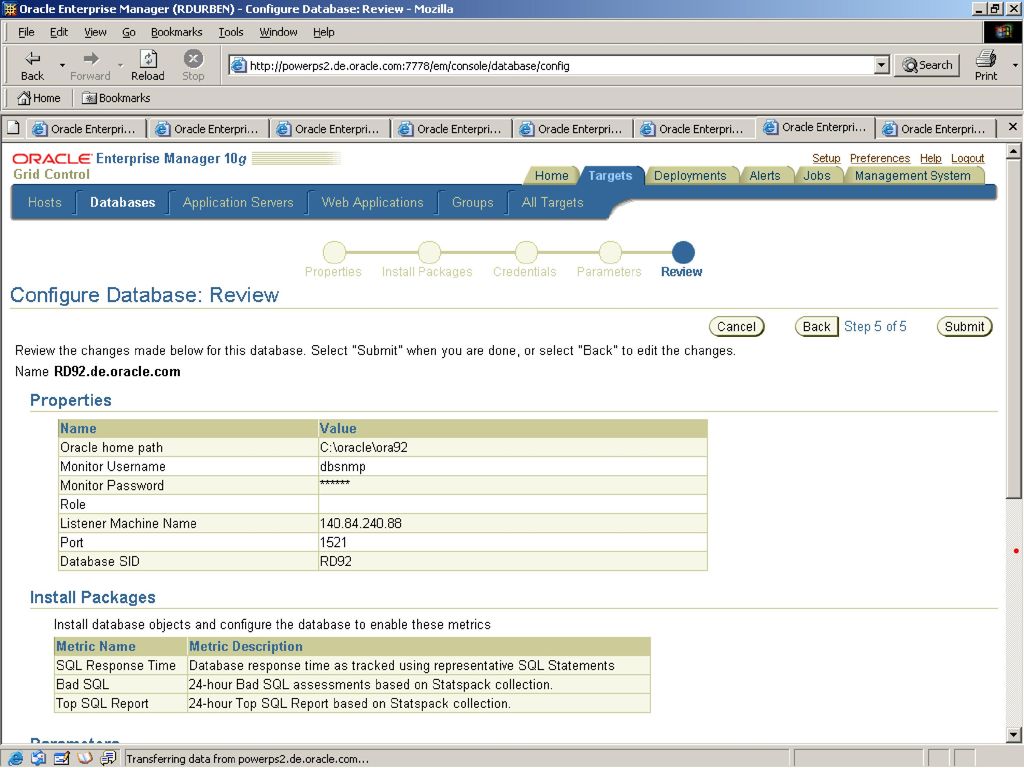Close the current tab with the tab bar X
The width and height of the screenshot is (1024, 768).
coord(1012,127)
